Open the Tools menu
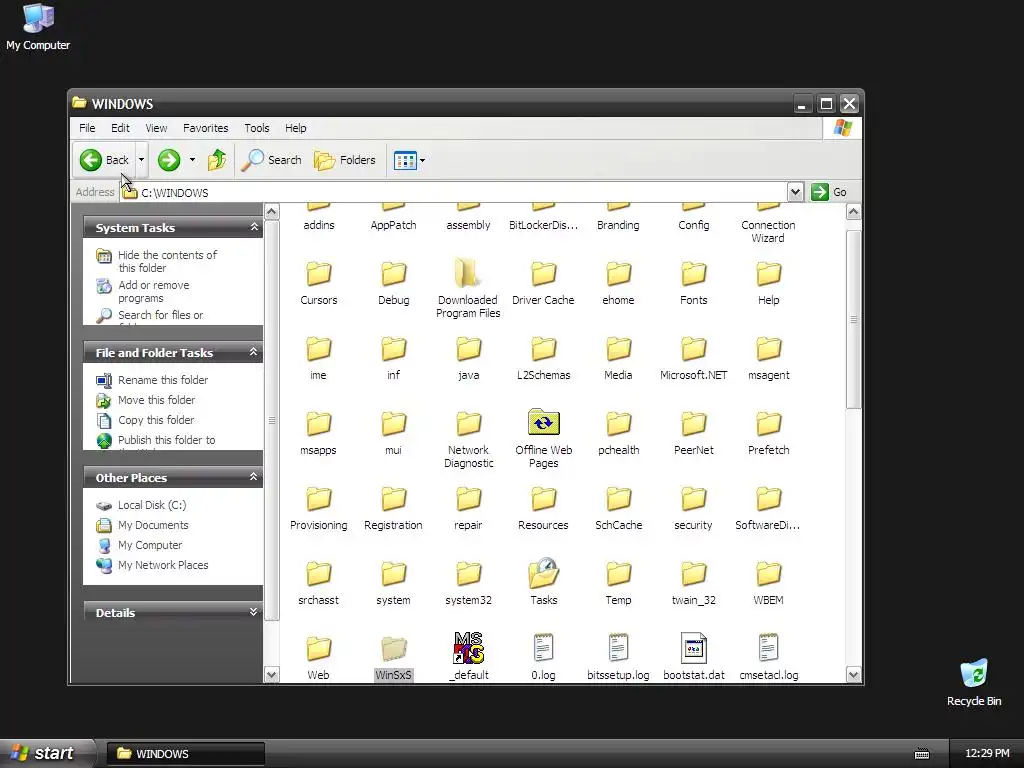Screen dimensions: 1024x768 tap(257, 128)
